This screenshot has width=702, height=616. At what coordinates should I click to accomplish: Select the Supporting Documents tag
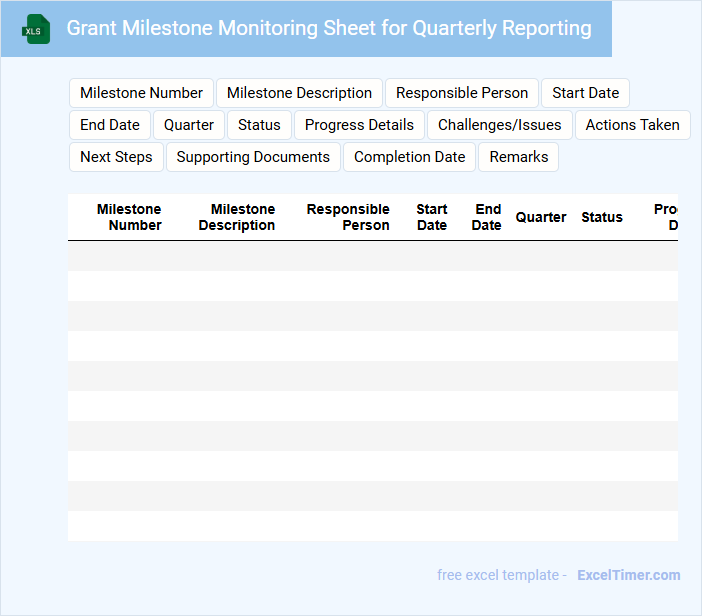coord(253,157)
